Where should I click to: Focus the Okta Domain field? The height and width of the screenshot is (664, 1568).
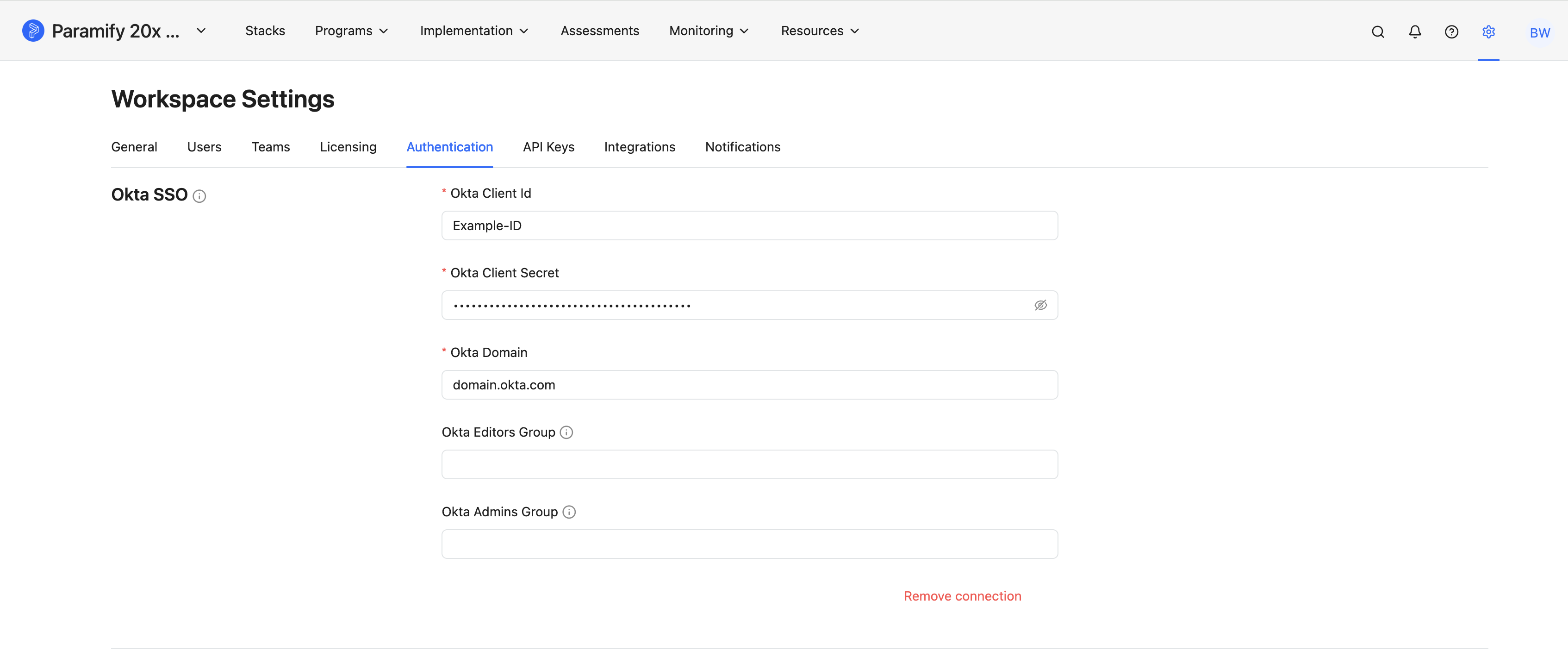(749, 385)
